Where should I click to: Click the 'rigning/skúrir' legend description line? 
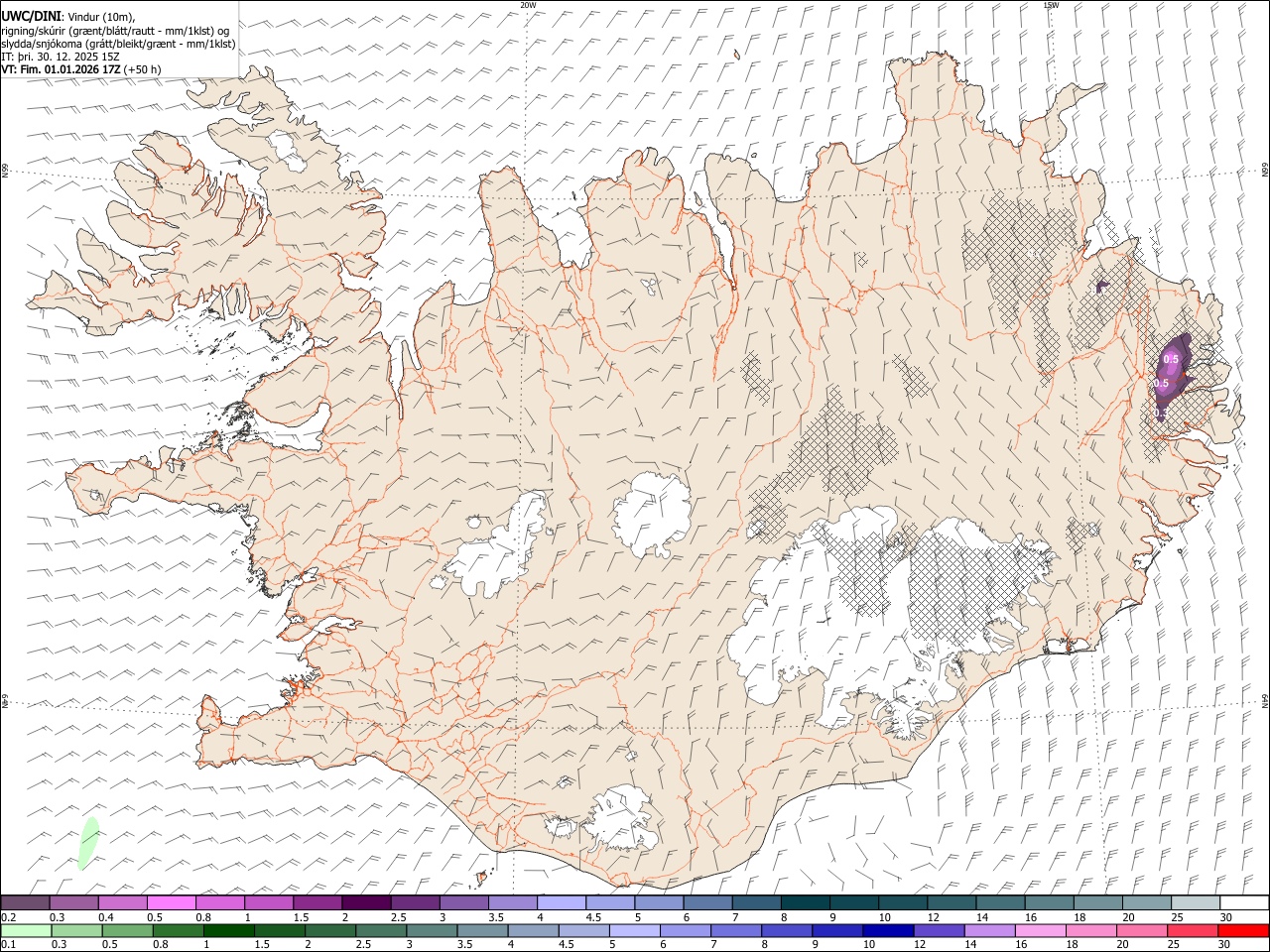point(115,31)
